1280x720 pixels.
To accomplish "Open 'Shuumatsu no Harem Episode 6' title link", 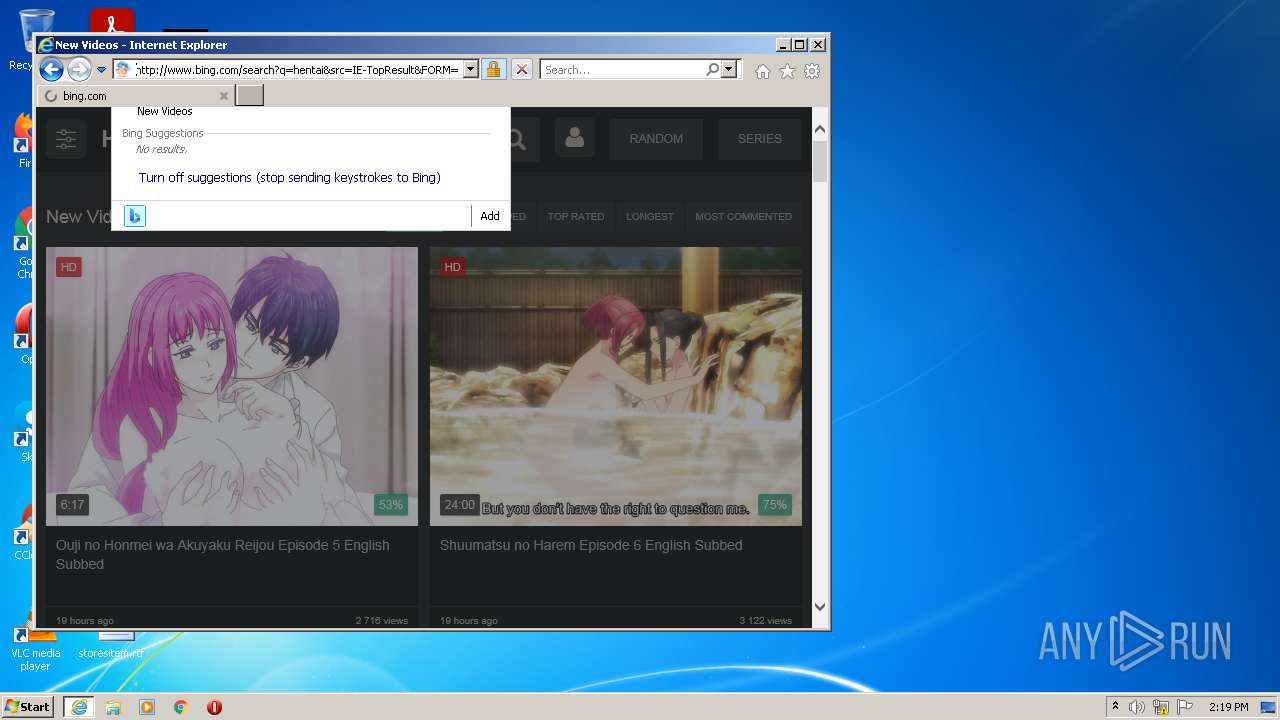I will pos(591,545).
